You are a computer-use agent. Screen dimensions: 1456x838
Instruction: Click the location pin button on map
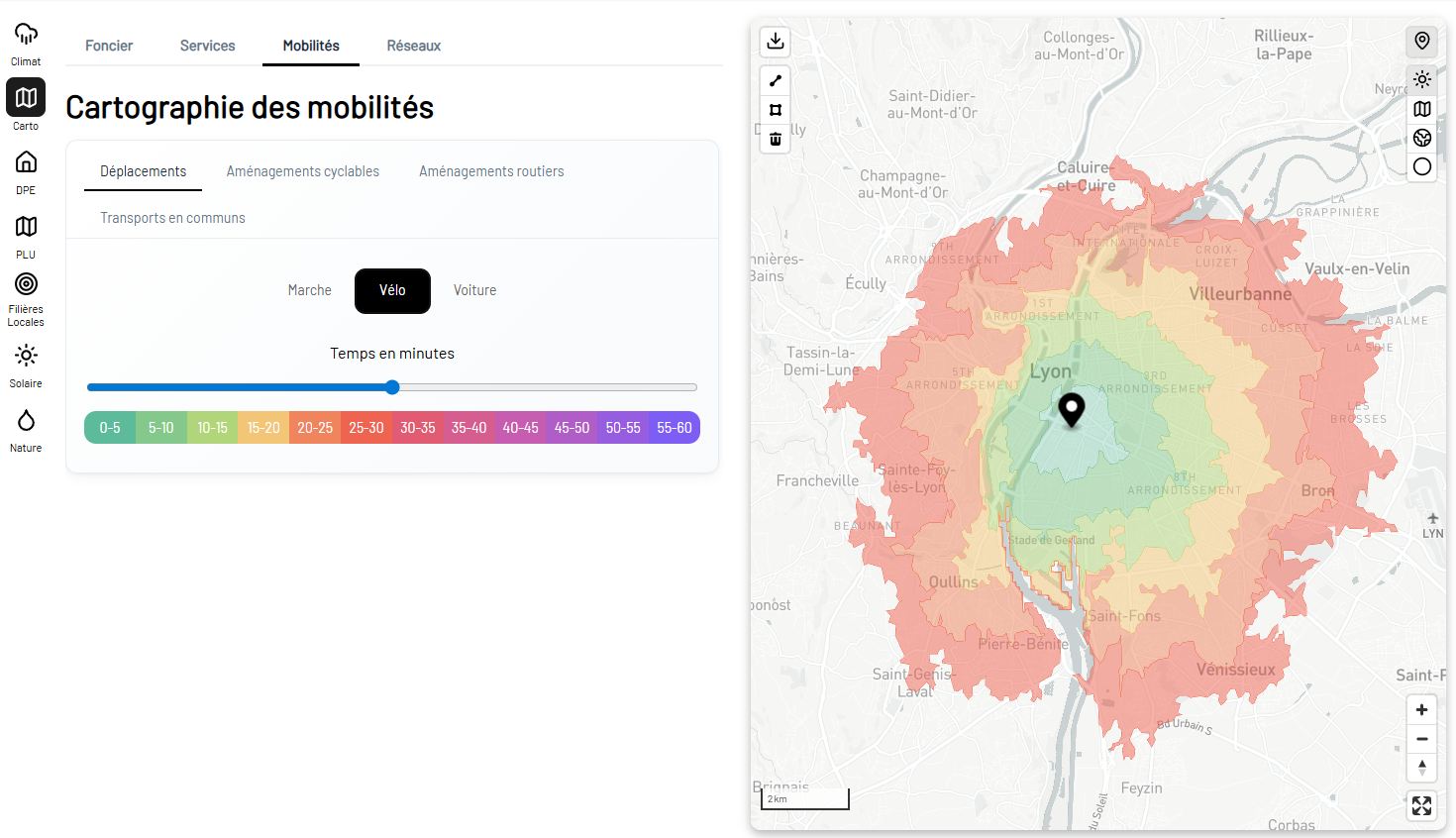[1422, 41]
